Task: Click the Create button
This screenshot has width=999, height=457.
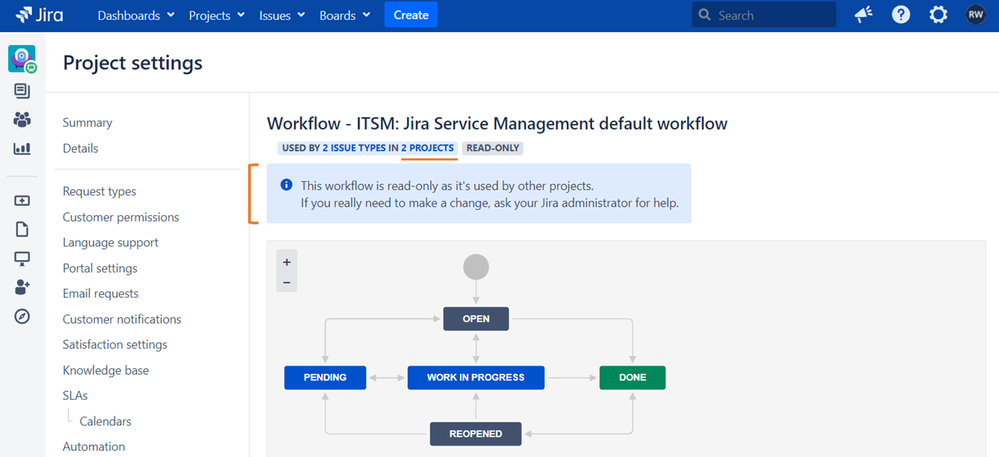Action: point(411,15)
